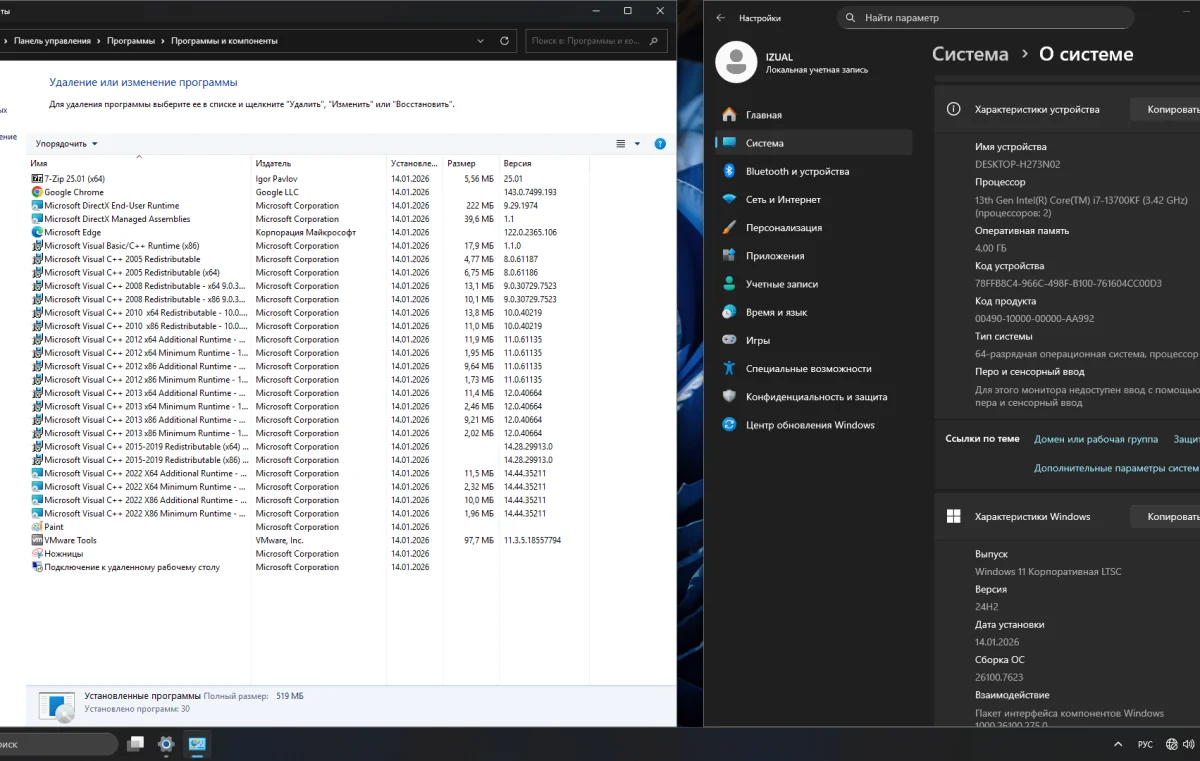Show hidden tray icons chevron

click(1117, 745)
